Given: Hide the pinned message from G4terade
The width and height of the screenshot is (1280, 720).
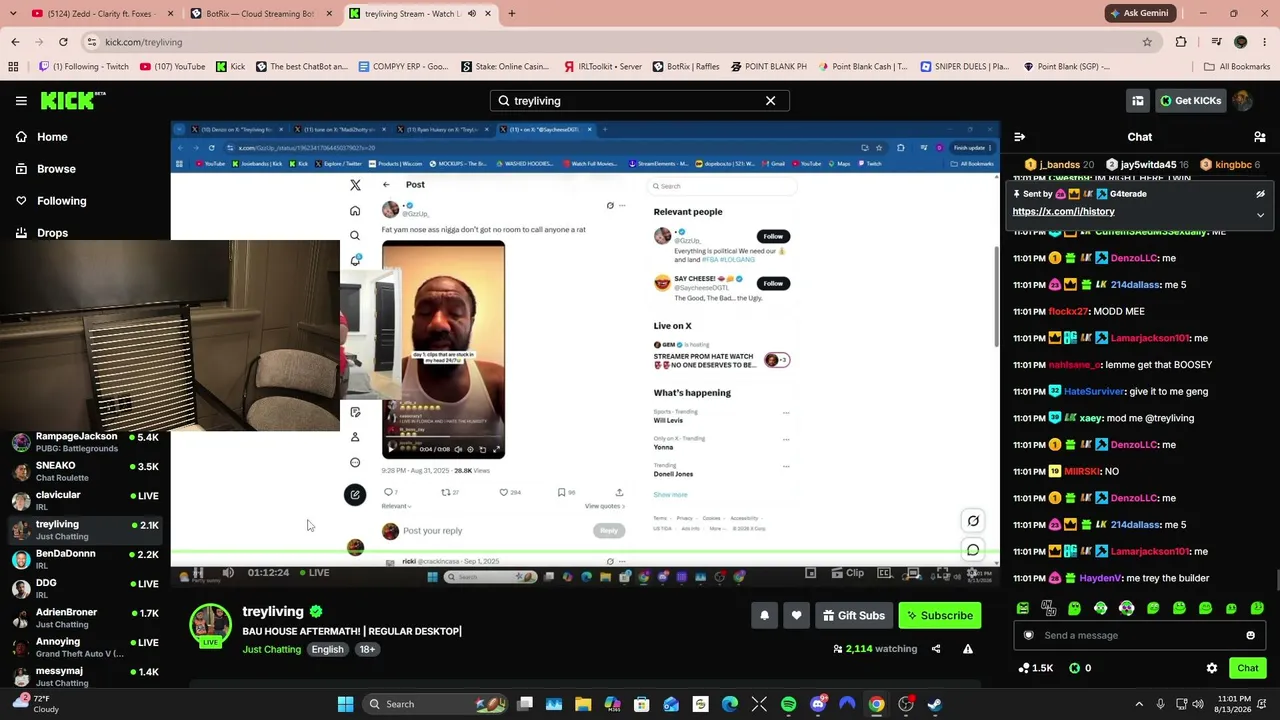Looking at the screenshot, I should 1260,194.
